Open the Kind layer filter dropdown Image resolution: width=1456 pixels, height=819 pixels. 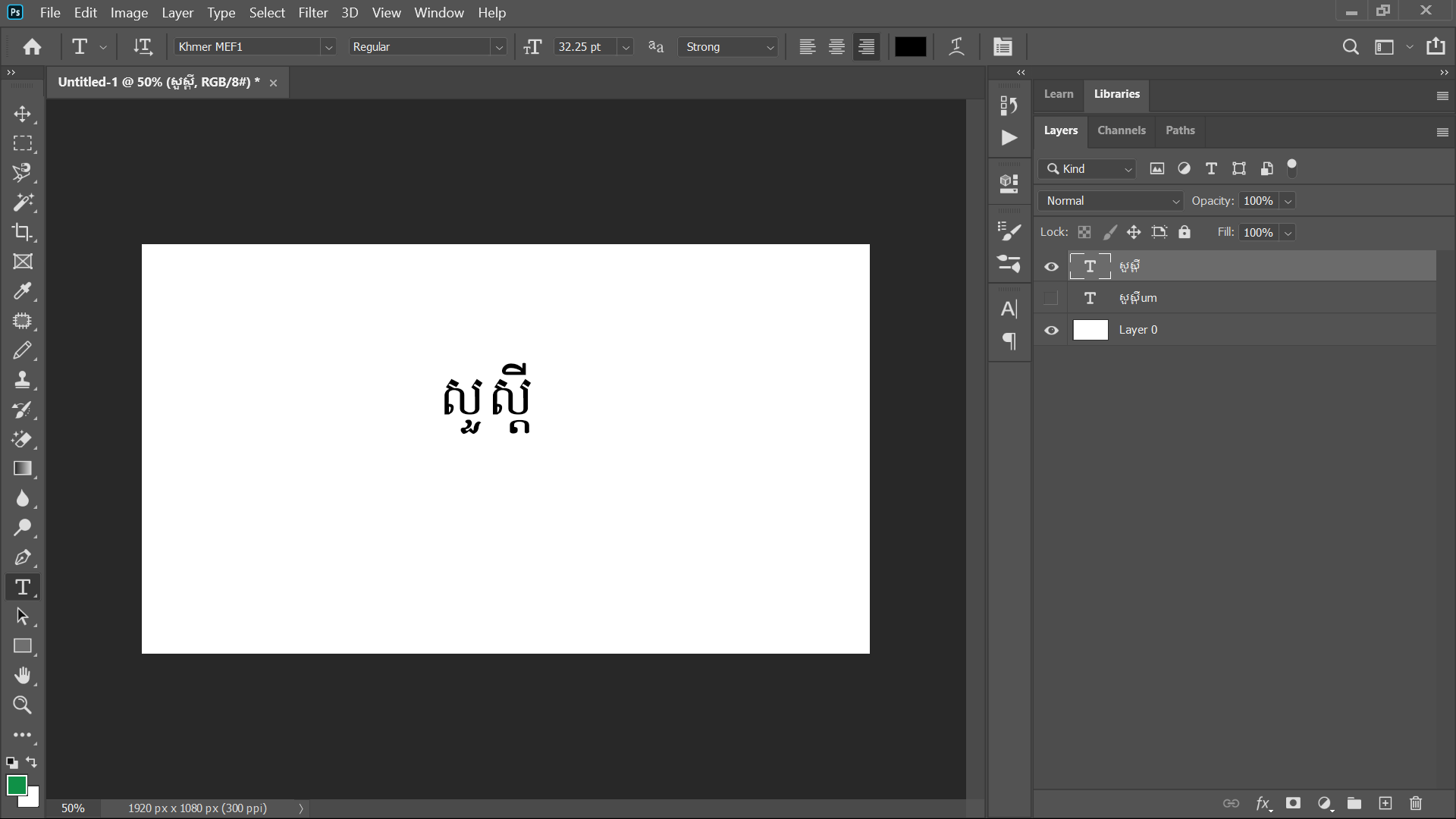point(1087,168)
